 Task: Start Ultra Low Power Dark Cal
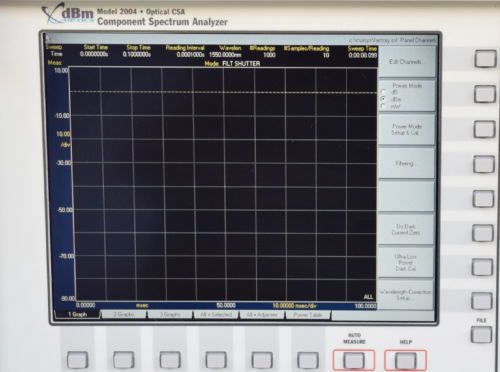click(405, 262)
